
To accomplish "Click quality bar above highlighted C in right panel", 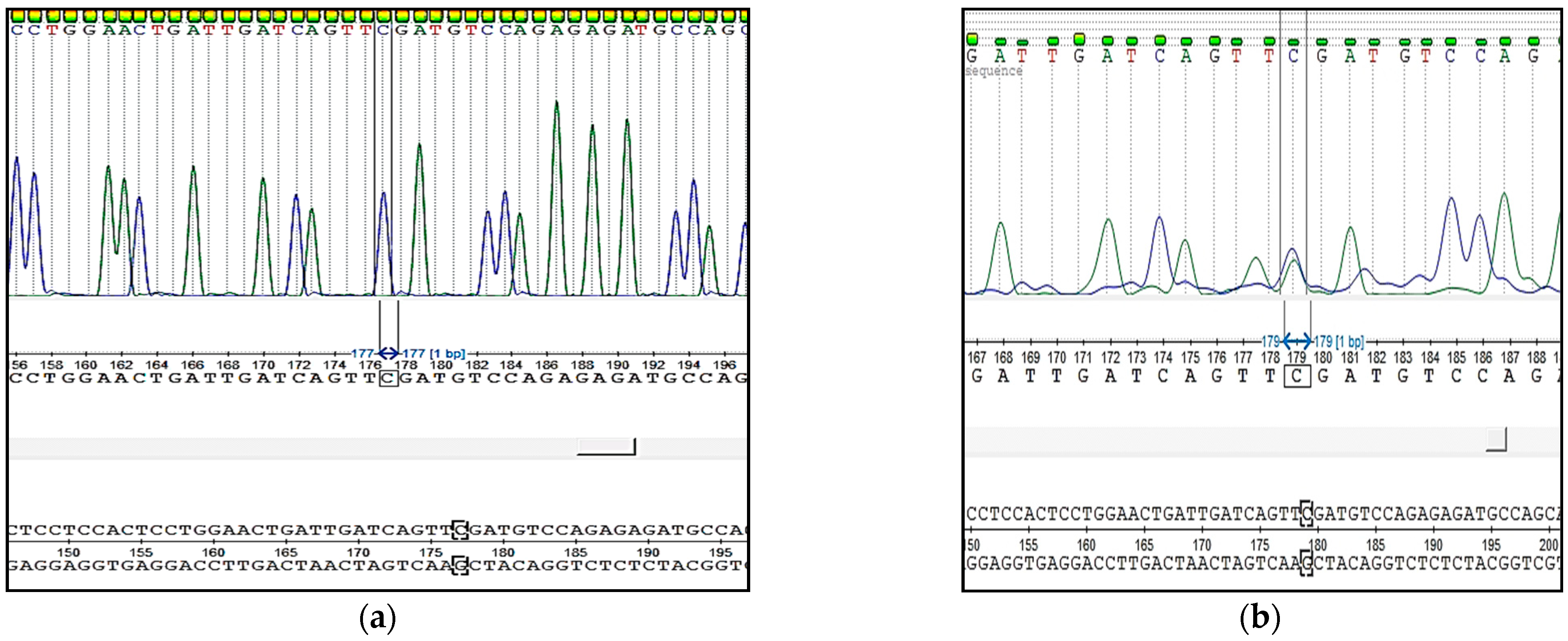I will [1294, 42].
